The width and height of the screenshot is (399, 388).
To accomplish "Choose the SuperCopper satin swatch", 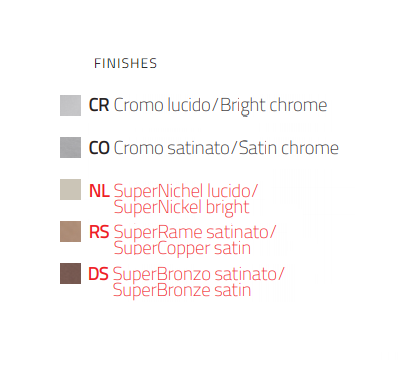I will click(70, 231).
